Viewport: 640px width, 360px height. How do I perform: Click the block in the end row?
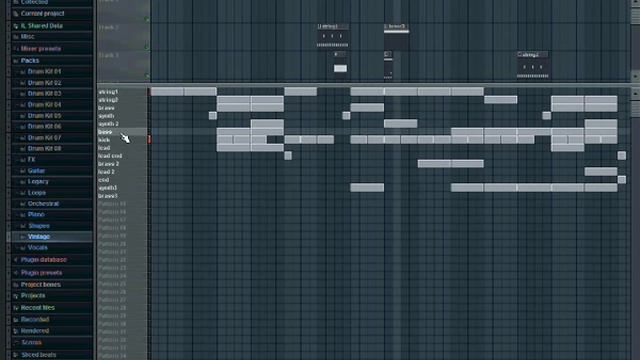[621, 180]
